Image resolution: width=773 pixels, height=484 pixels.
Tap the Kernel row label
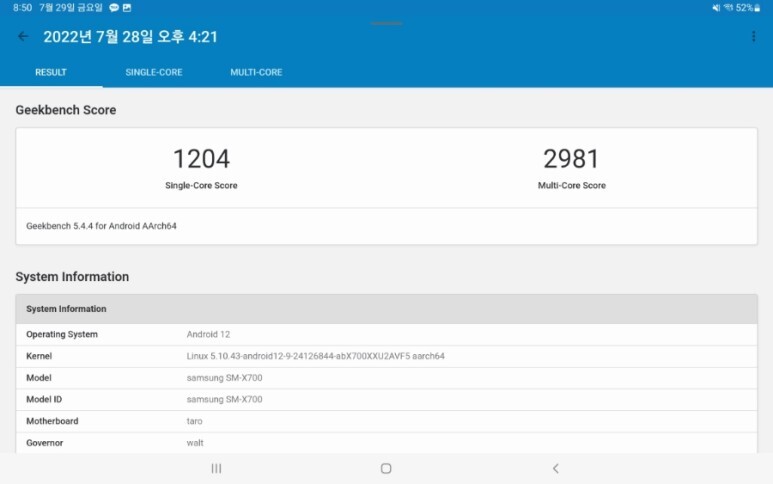click(39, 356)
